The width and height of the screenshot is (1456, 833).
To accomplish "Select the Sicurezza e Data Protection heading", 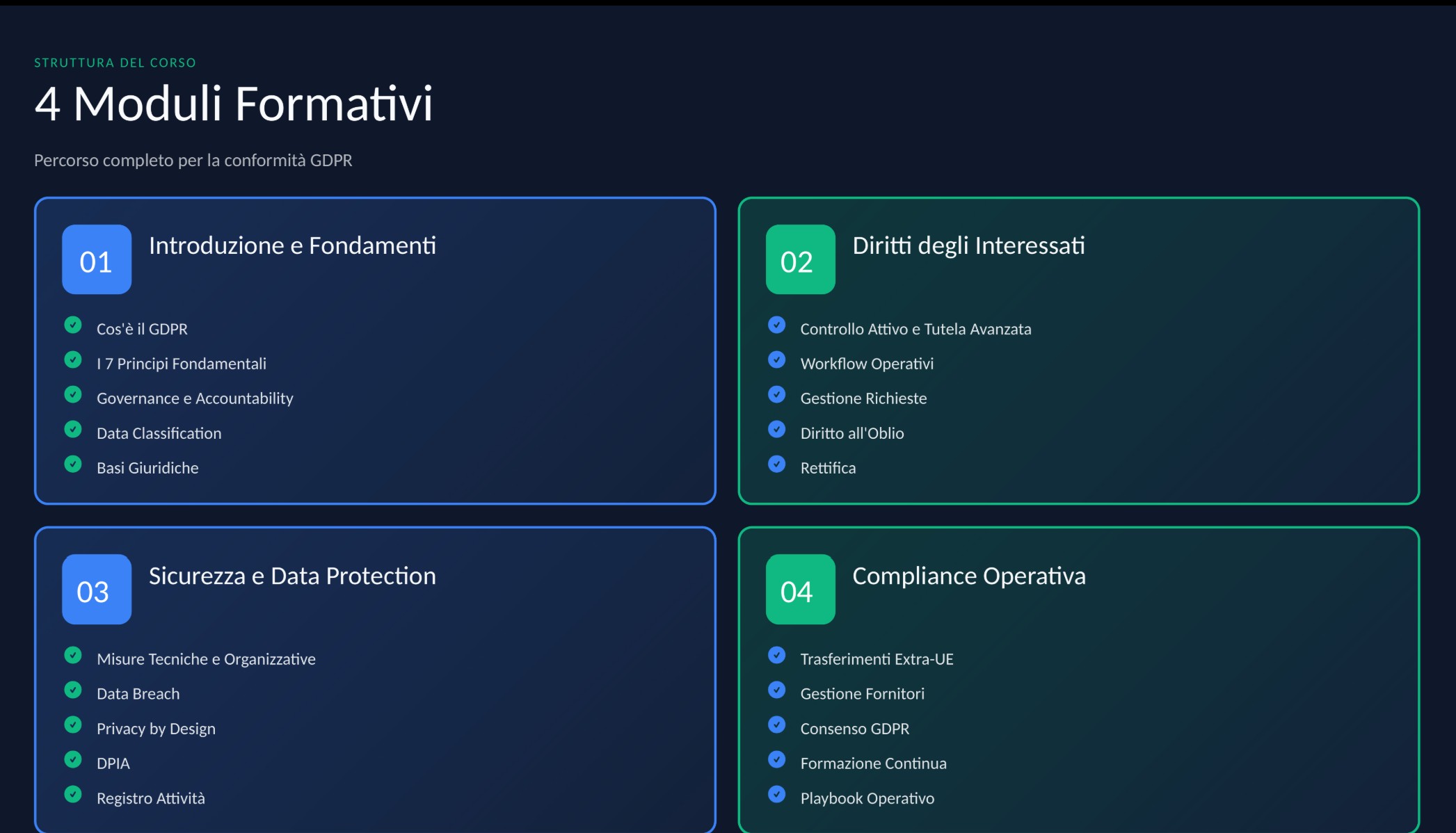I will click(292, 576).
